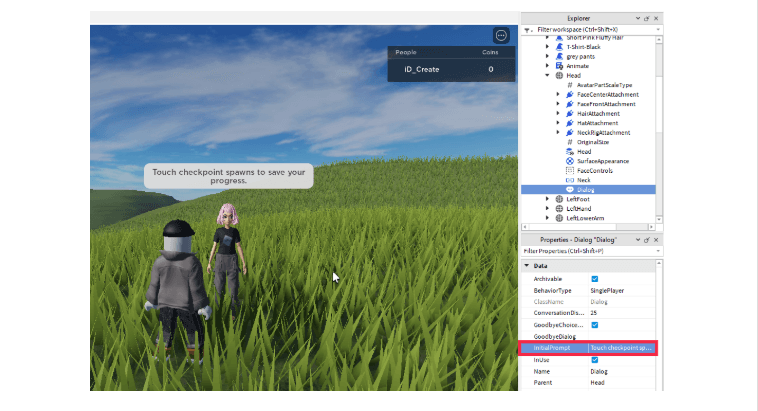Click the LeftFoot part icon
This screenshot has height=411, width=758.
tap(559, 199)
